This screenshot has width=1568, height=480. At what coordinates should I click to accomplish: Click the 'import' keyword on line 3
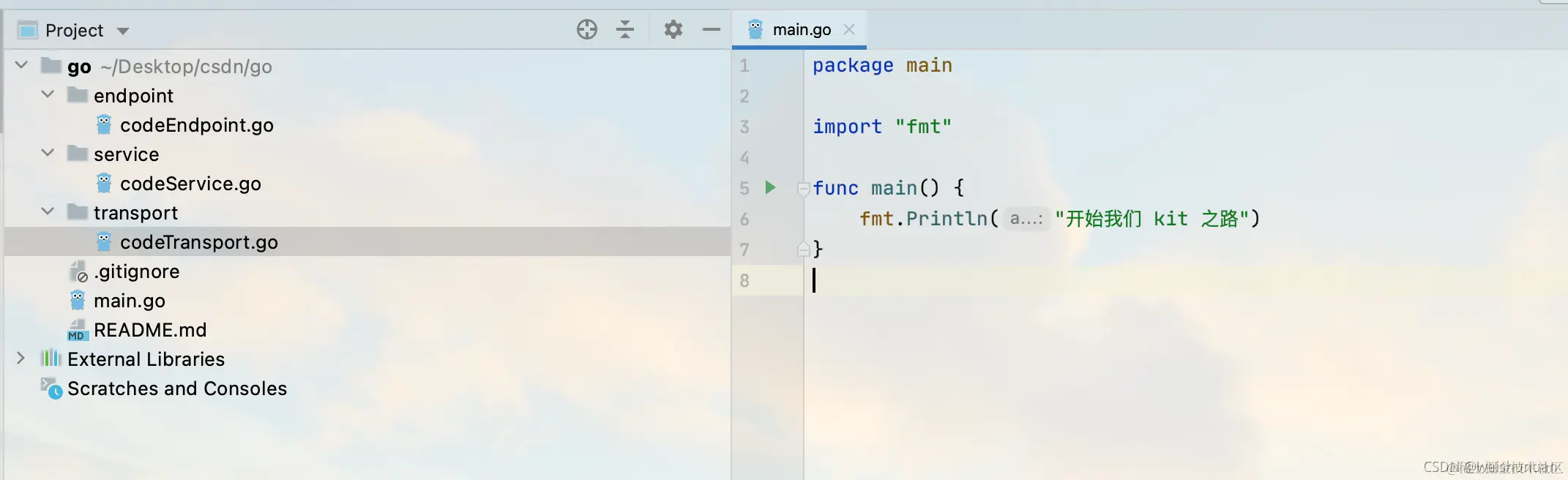[847, 127]
